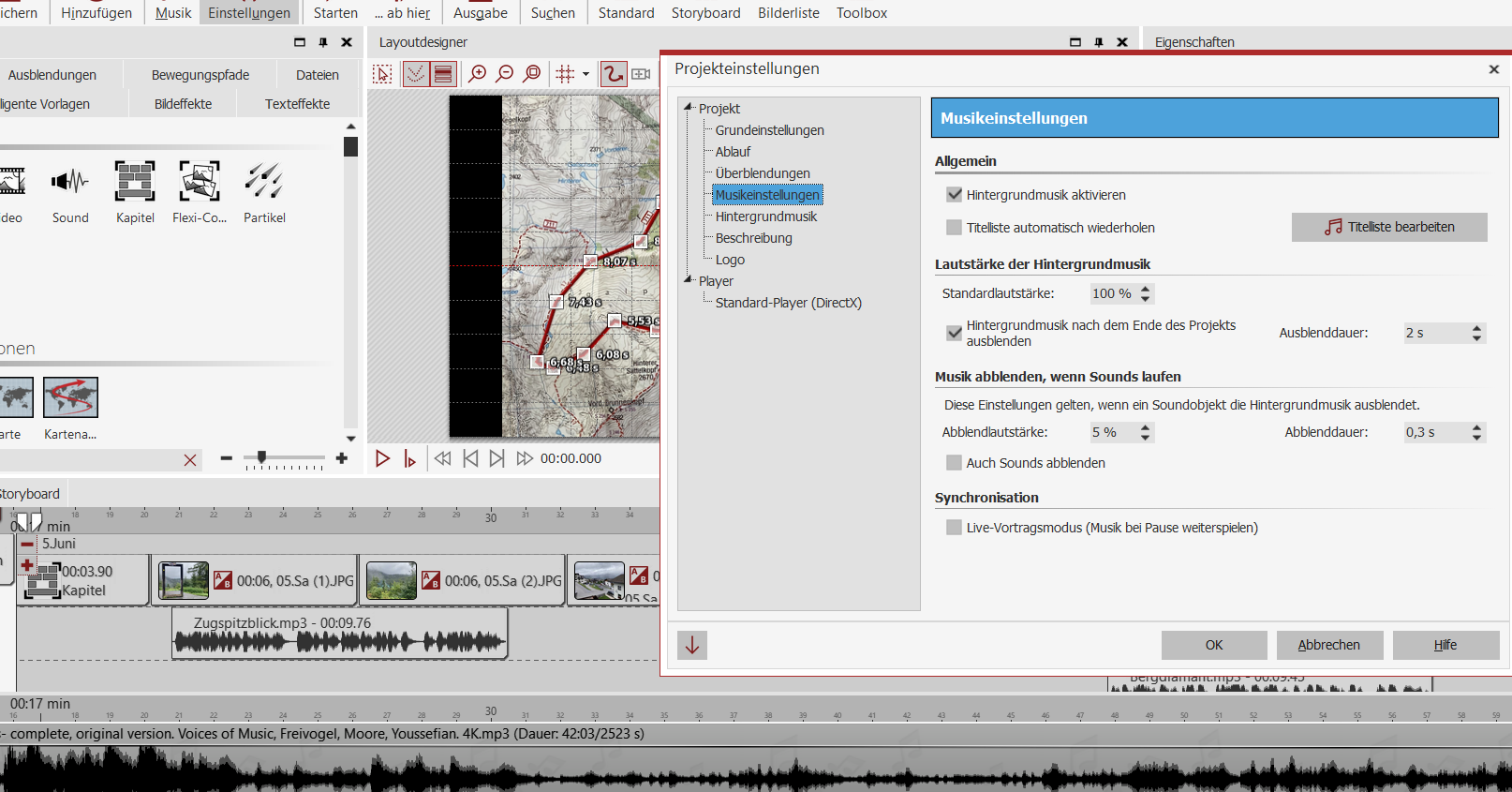
Task: Check Auch Sounds abblenden option
Action: (x=955, y=463)
